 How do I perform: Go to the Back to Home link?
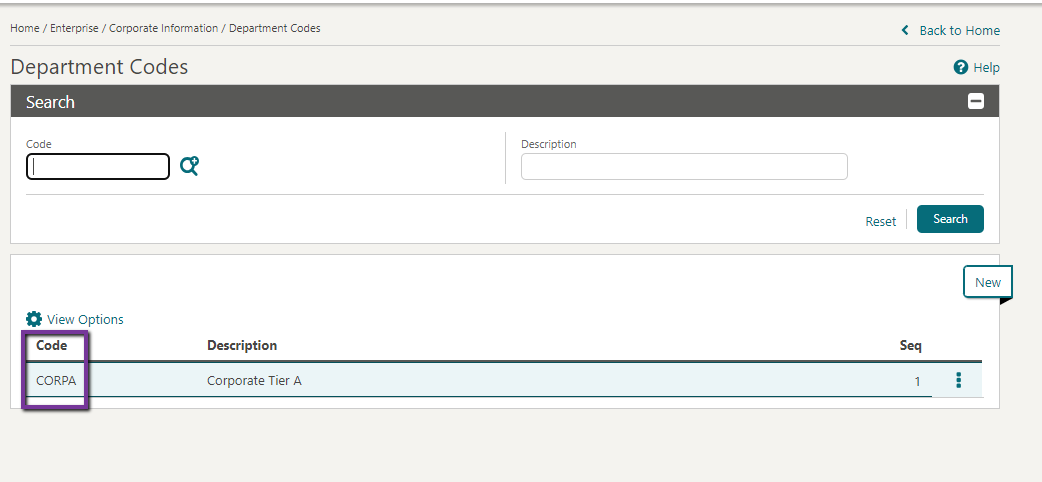click(x=959, y=31)
